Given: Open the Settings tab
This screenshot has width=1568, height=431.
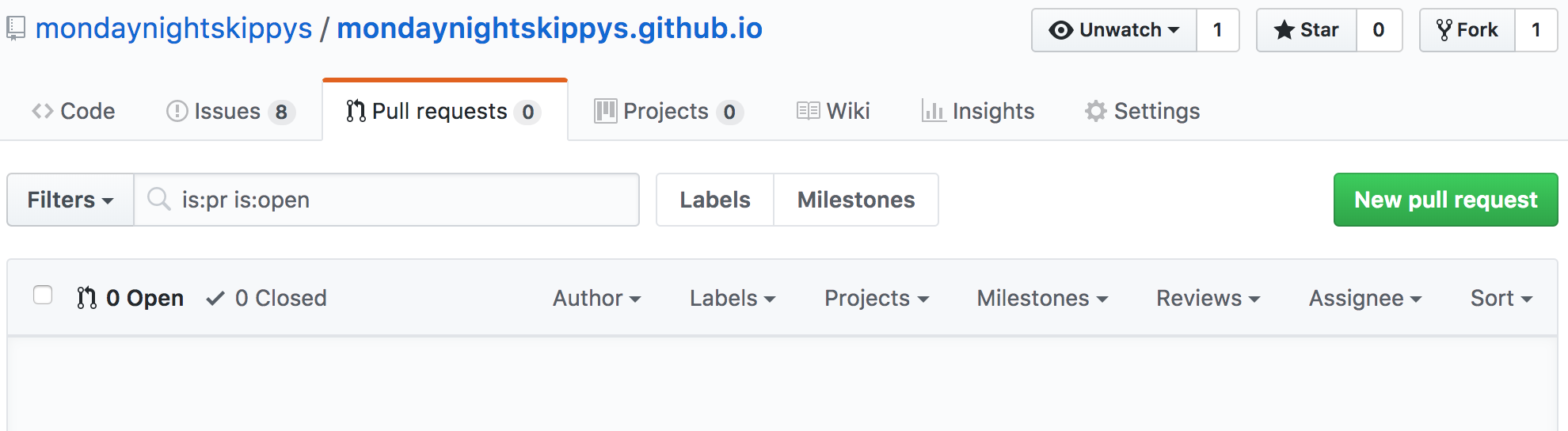Looking at the screenshot, I should tap(1143, 111).
